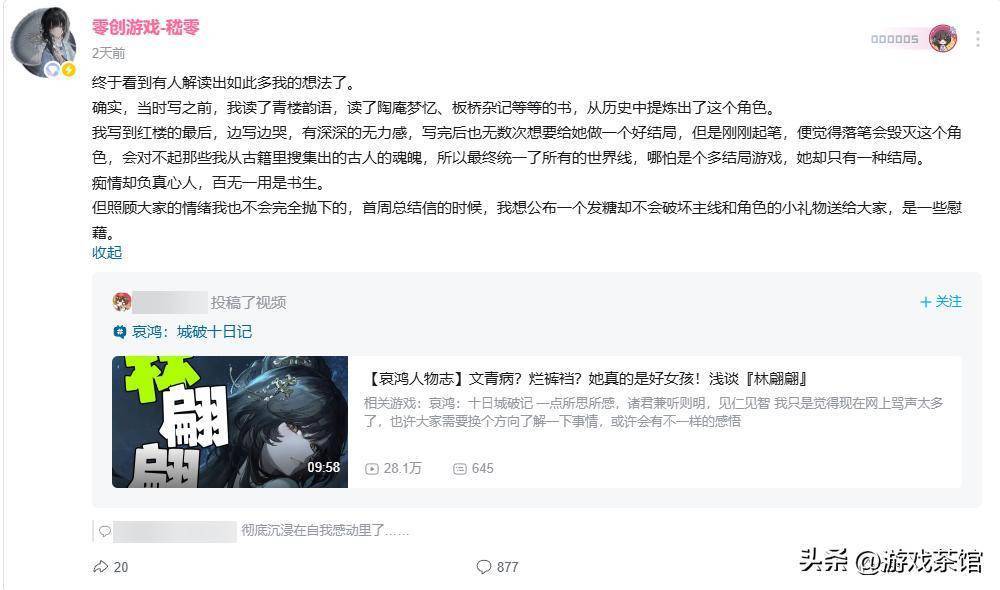Screen dimensions: 1000x590
Task: Click the share/forward icon with count 20
Action: click(x=101, y=566)
